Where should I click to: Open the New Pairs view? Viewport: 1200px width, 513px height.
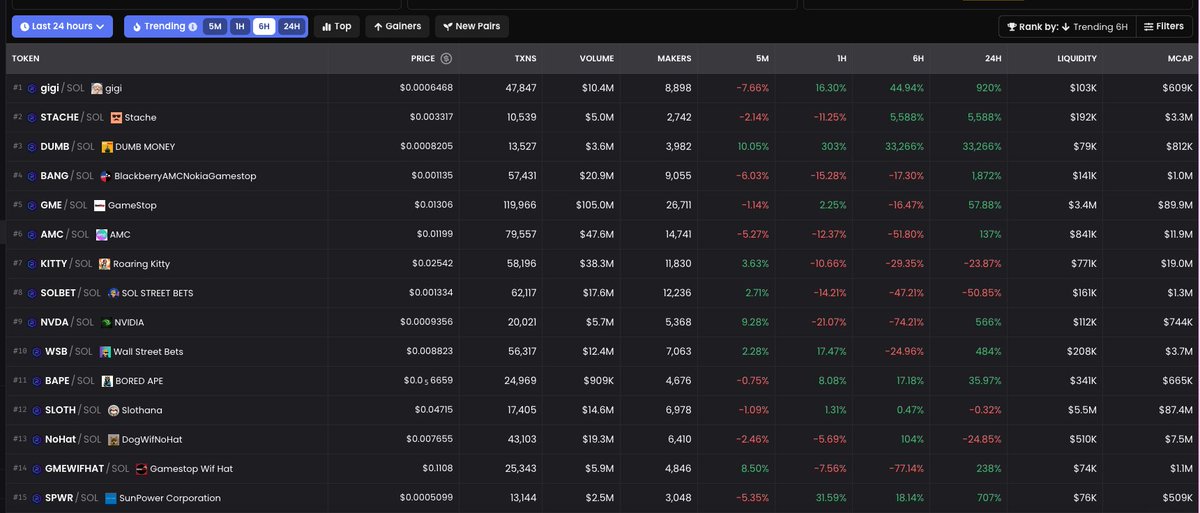click(472, 26)
